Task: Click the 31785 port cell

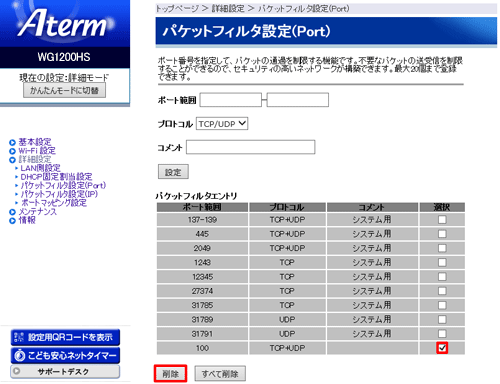Action: pos(202,305)
